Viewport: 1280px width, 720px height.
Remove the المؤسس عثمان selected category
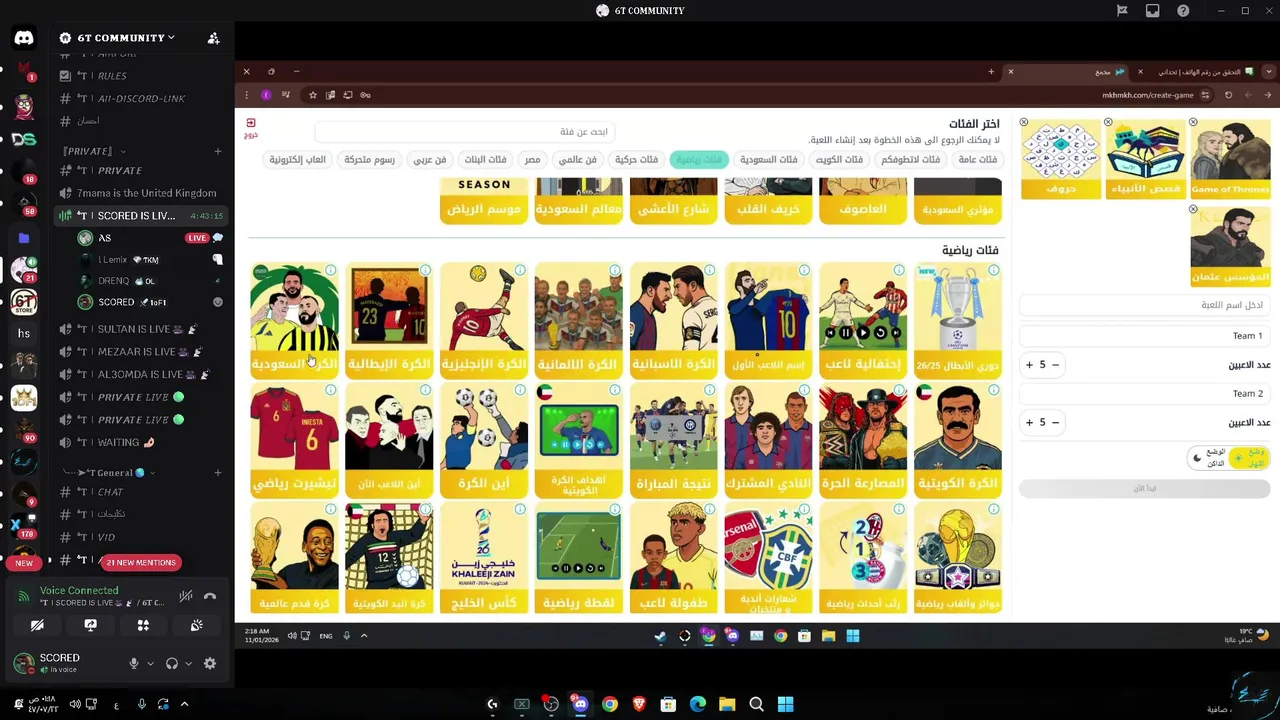pos(1193,210)
